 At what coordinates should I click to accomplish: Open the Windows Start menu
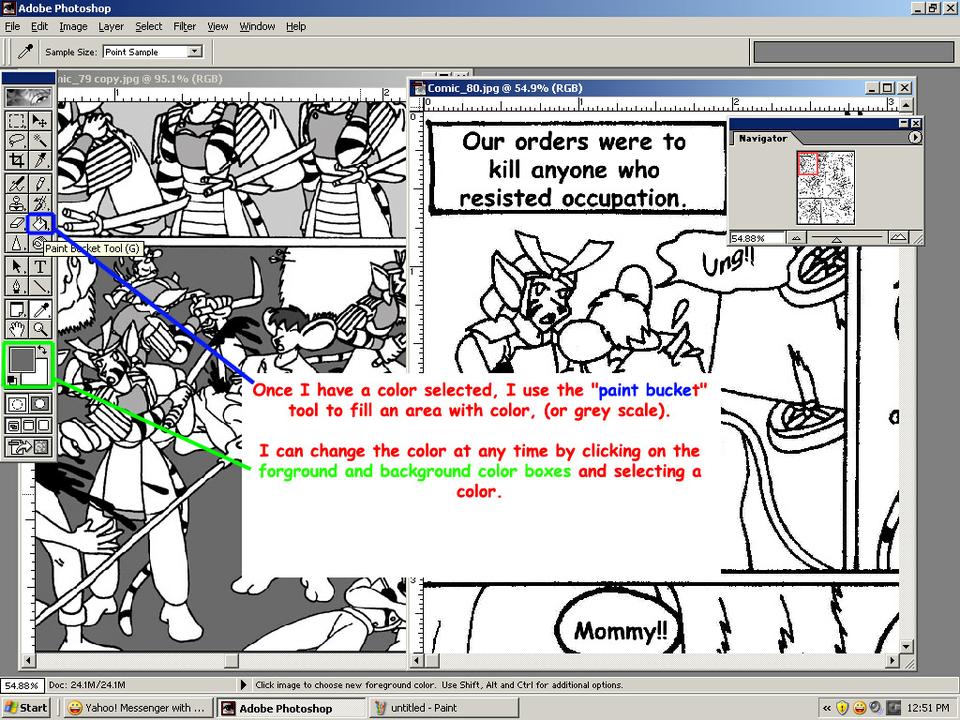(x=26, y=708)
